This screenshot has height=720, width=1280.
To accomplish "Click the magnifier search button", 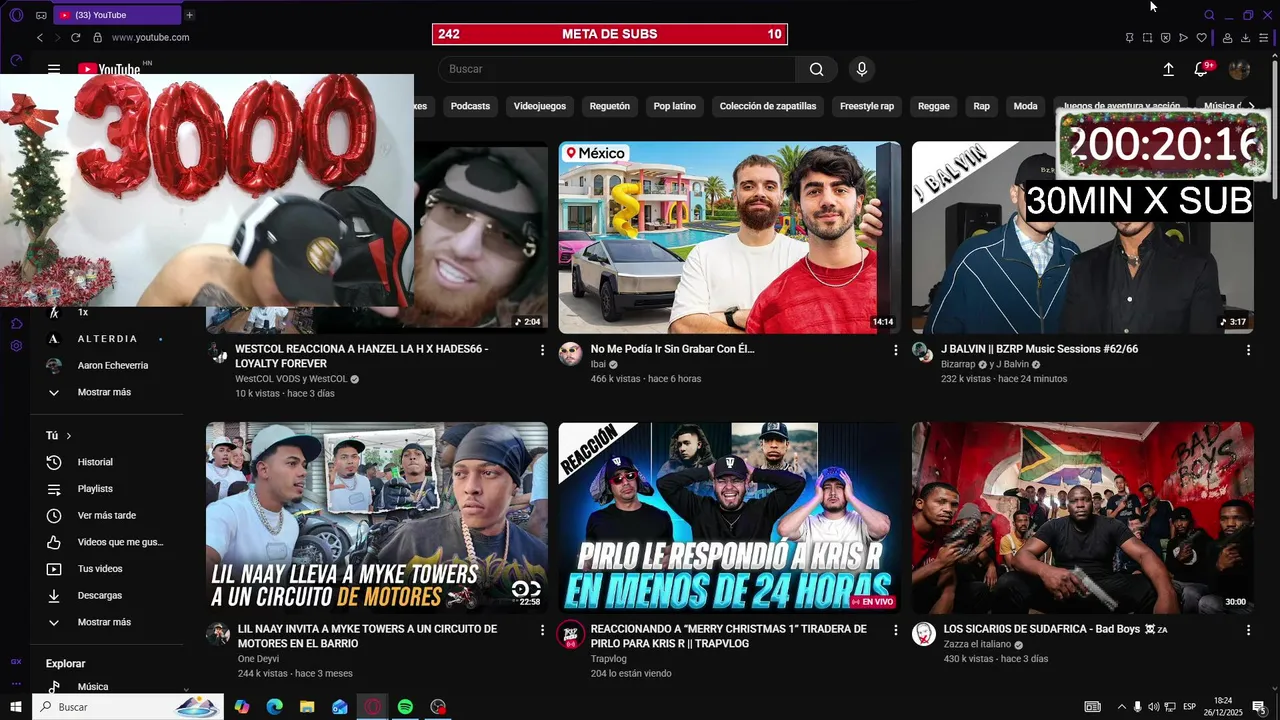I will tap(817, 69).
